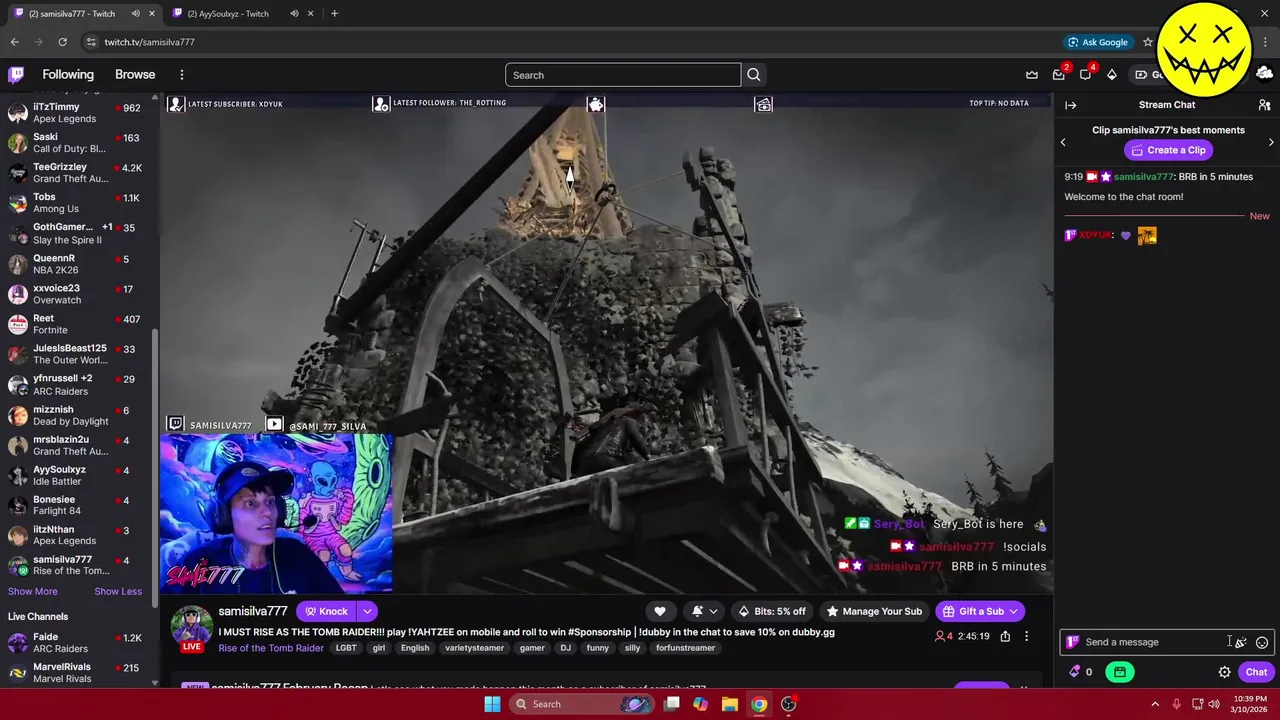Click the OBS icon in taskbar

click(x=788, y=704)
